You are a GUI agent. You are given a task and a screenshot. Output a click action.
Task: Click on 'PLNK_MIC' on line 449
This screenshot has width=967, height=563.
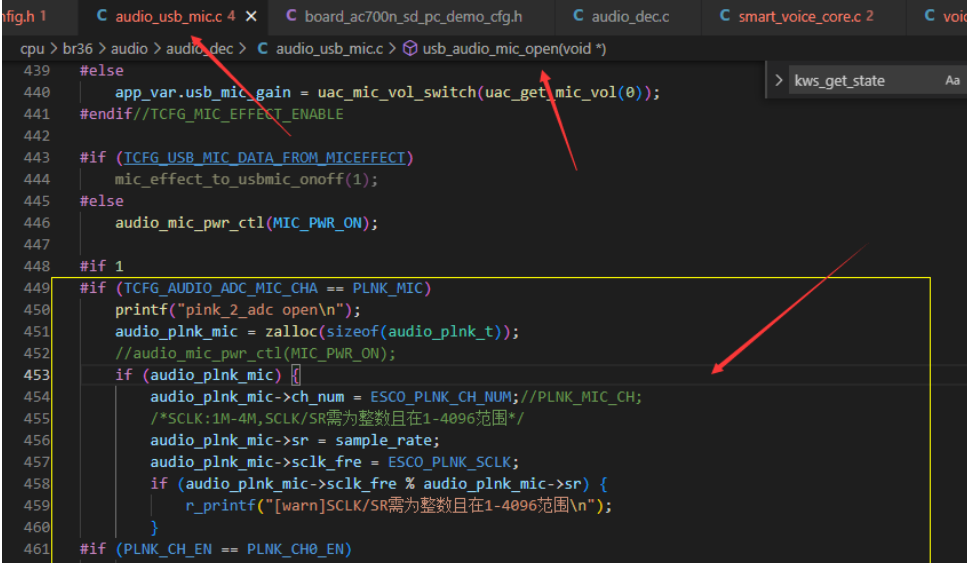pyautogui.click(x=387, y=288)
